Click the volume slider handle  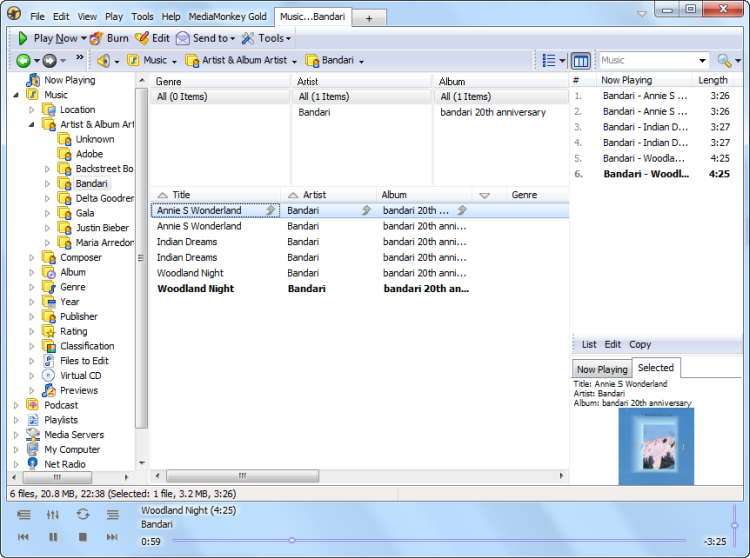[735, 525]
